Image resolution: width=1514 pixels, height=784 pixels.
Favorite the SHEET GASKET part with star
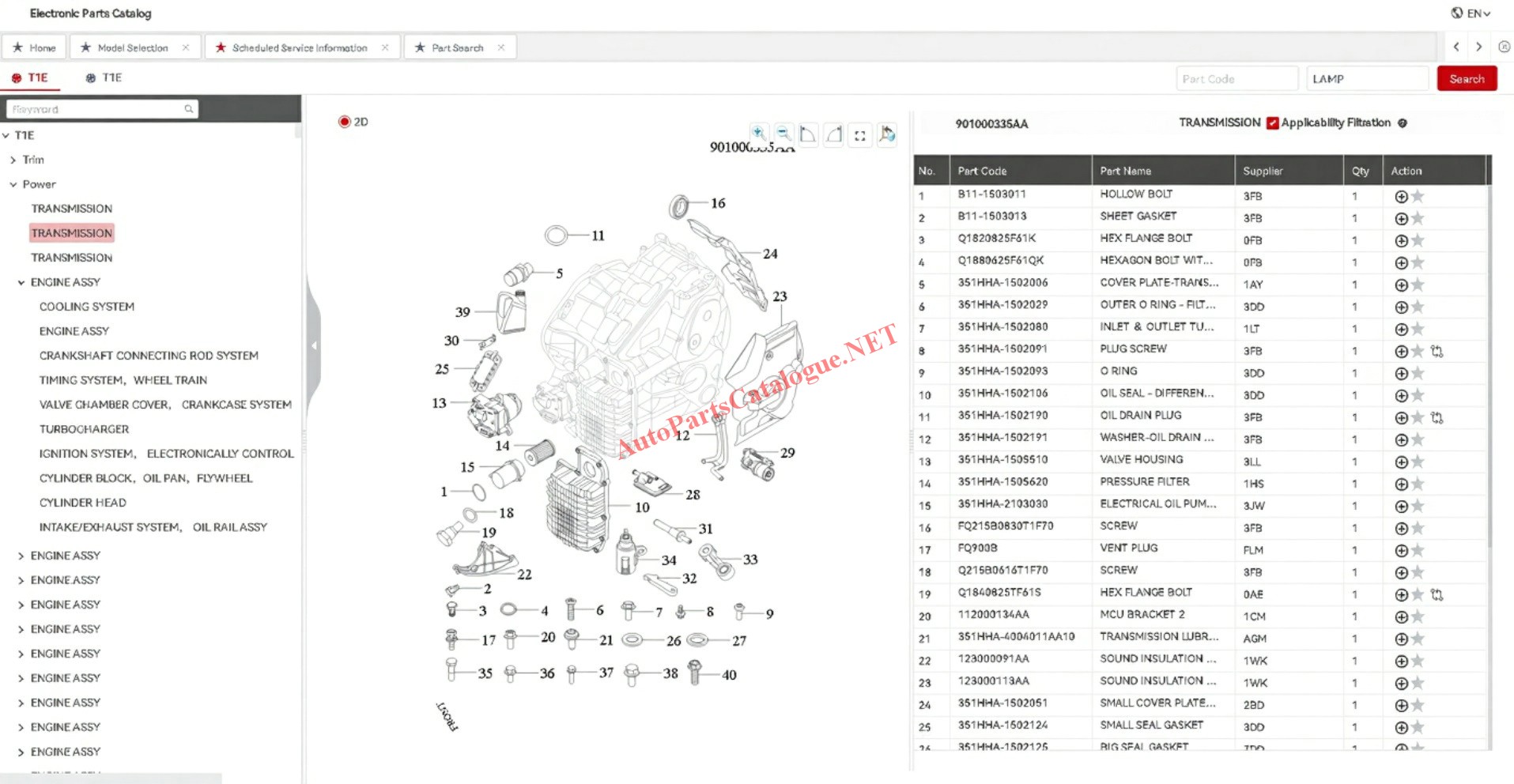click(x=1418, y=219)
